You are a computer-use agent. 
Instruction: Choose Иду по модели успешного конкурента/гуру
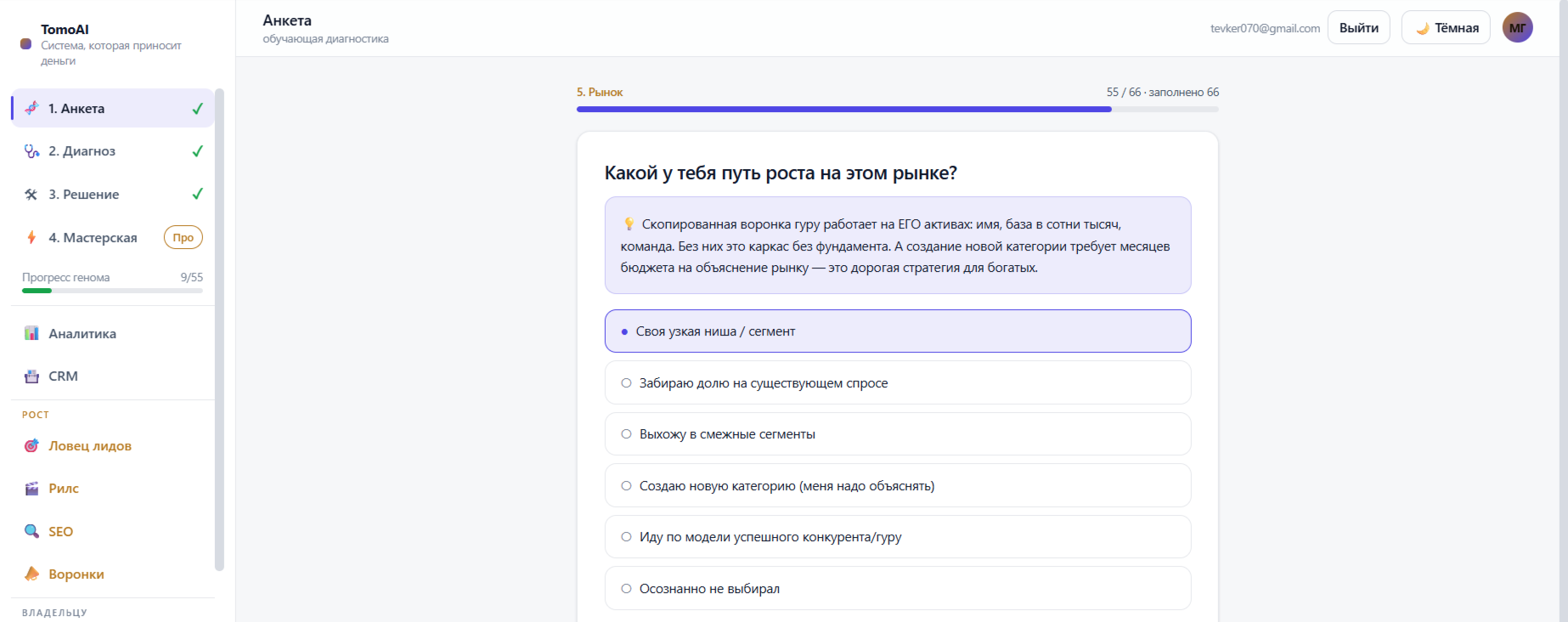pos(898,537)
